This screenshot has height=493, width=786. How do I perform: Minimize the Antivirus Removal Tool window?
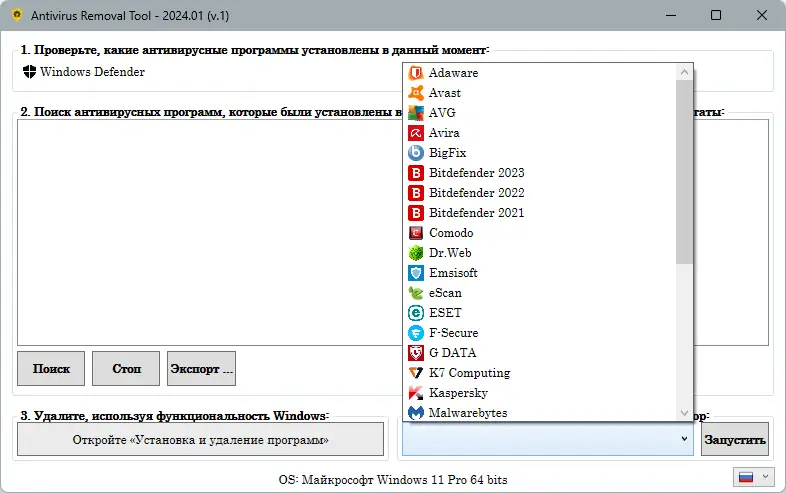coord(671,15)
